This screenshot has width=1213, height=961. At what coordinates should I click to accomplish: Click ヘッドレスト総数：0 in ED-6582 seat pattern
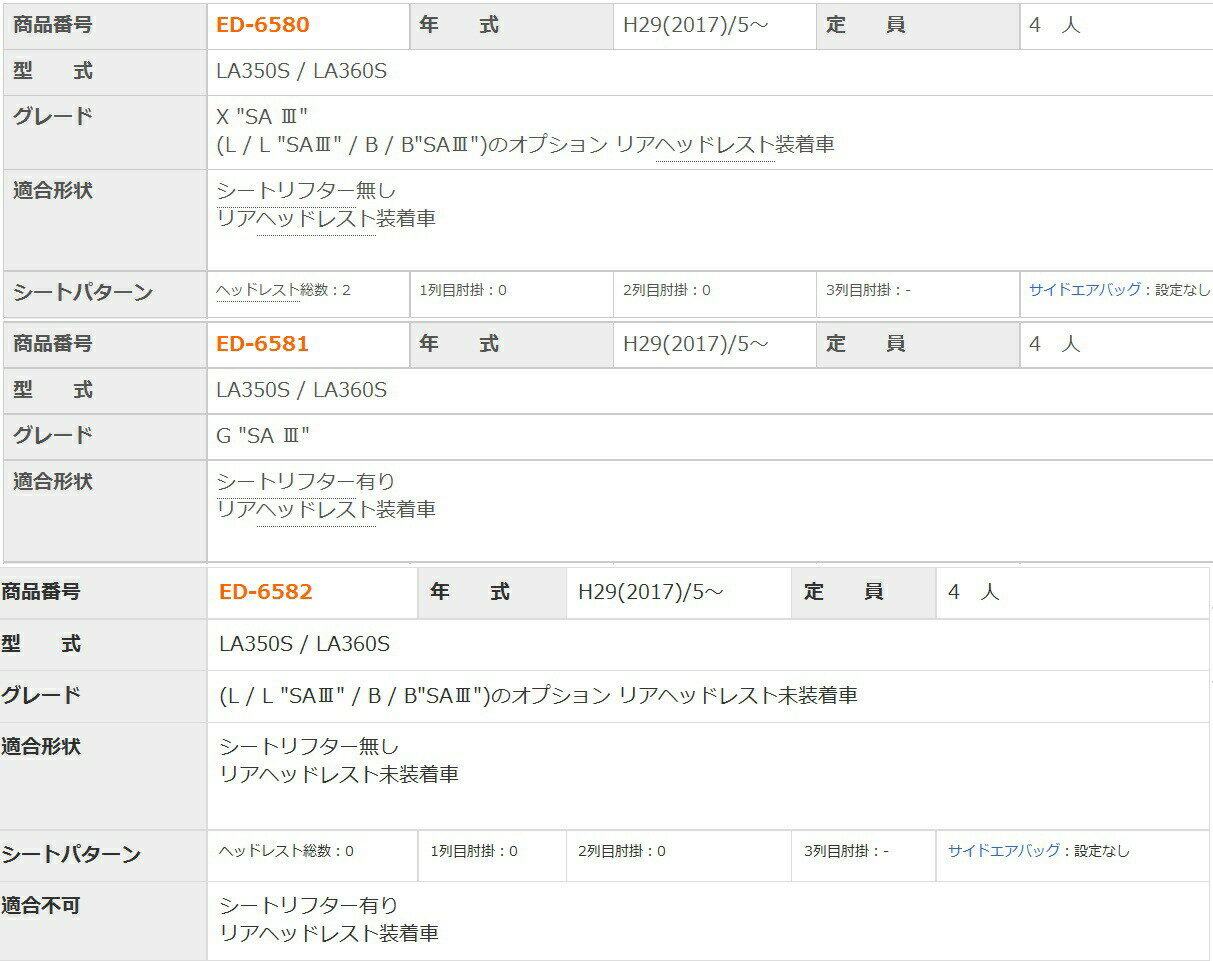[x=286, y=851]
